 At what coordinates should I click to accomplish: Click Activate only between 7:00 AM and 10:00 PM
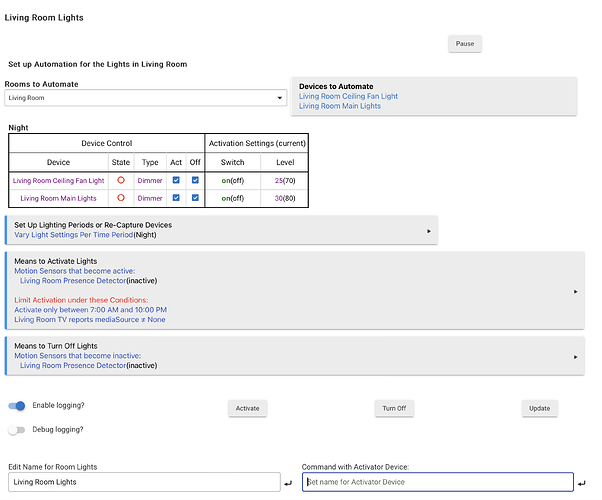[x=91, y=310]
